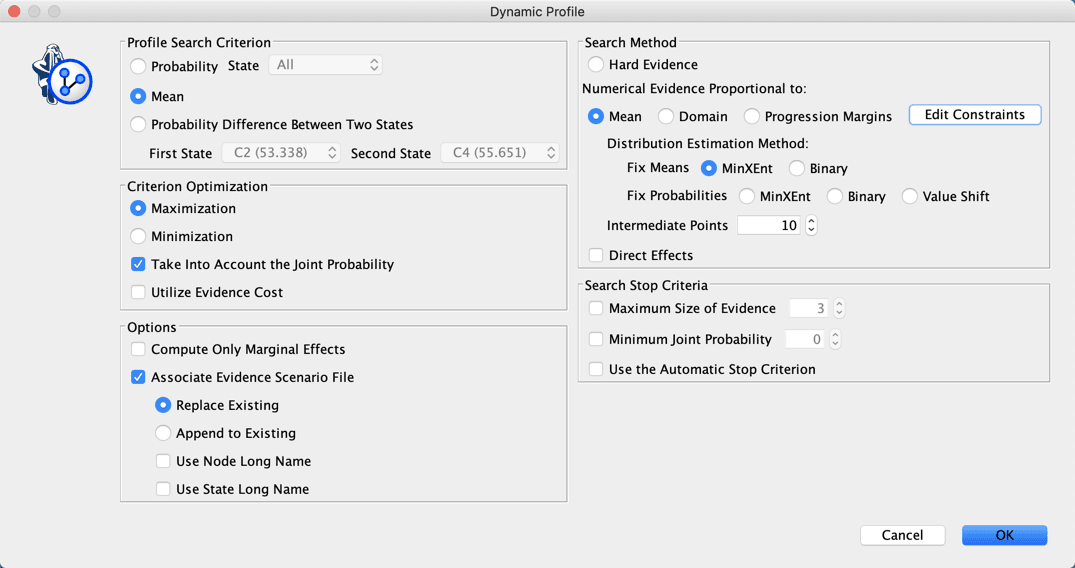Click the Intermediate Points value field

[x=769, y=225]
